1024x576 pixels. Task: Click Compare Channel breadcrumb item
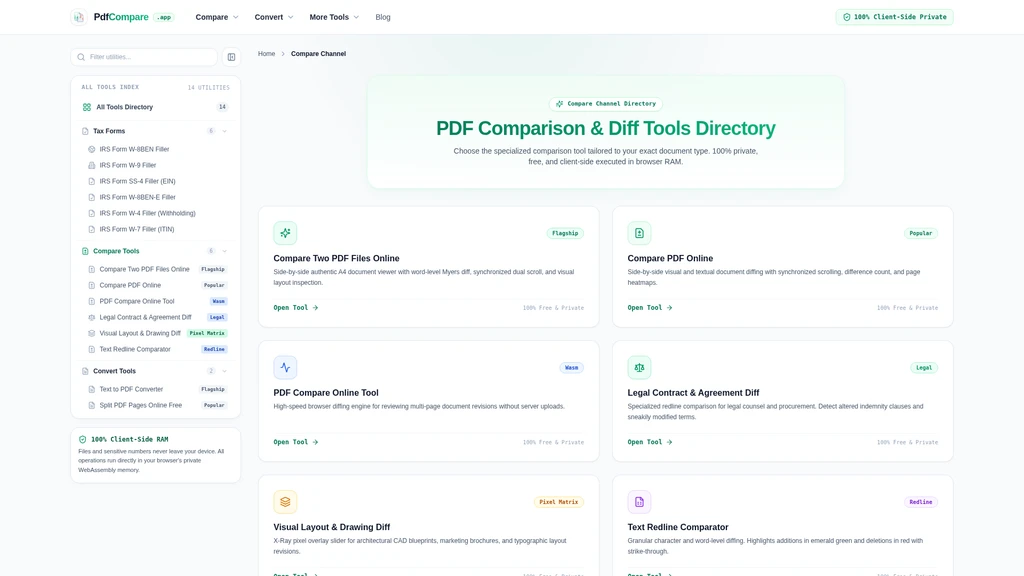tap(318, 54)
